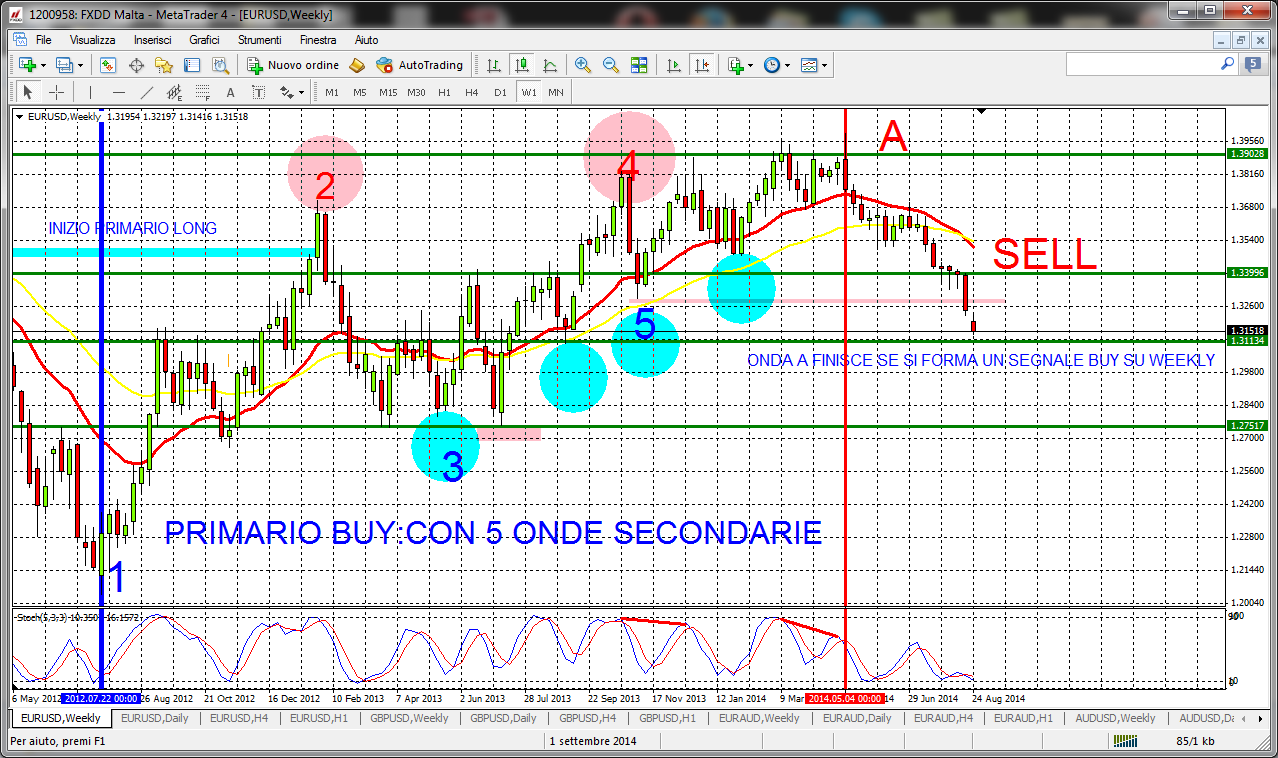
Task: Open the Visualizza menu
Action: tap(92, 40)
